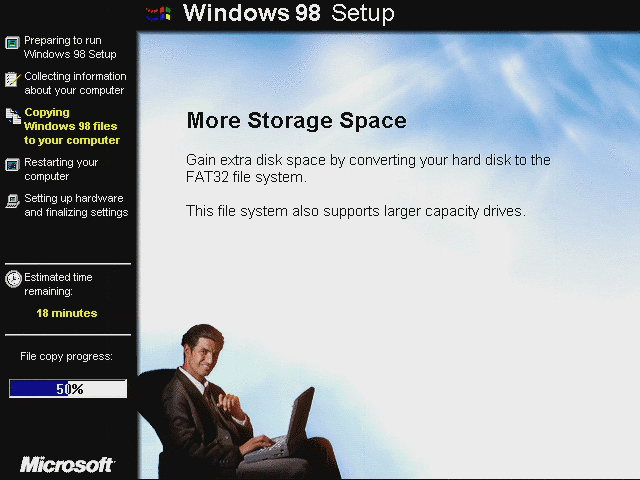Screen dimensions: 640x480
Task: Click the Setting up hardware computer icon
Action: click(x=13, y=201)
